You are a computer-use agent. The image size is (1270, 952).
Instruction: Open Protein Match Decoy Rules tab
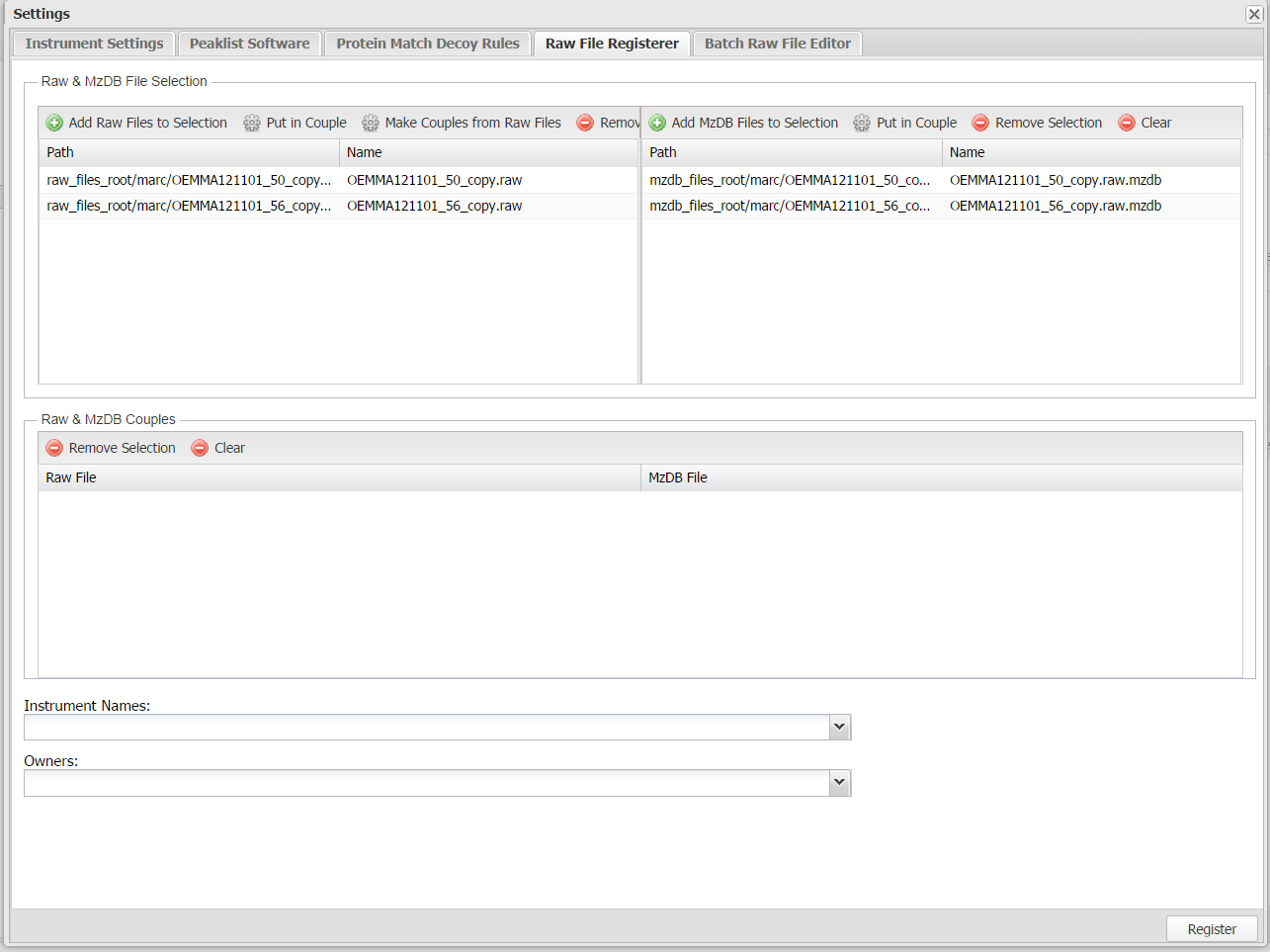point(427,43)
